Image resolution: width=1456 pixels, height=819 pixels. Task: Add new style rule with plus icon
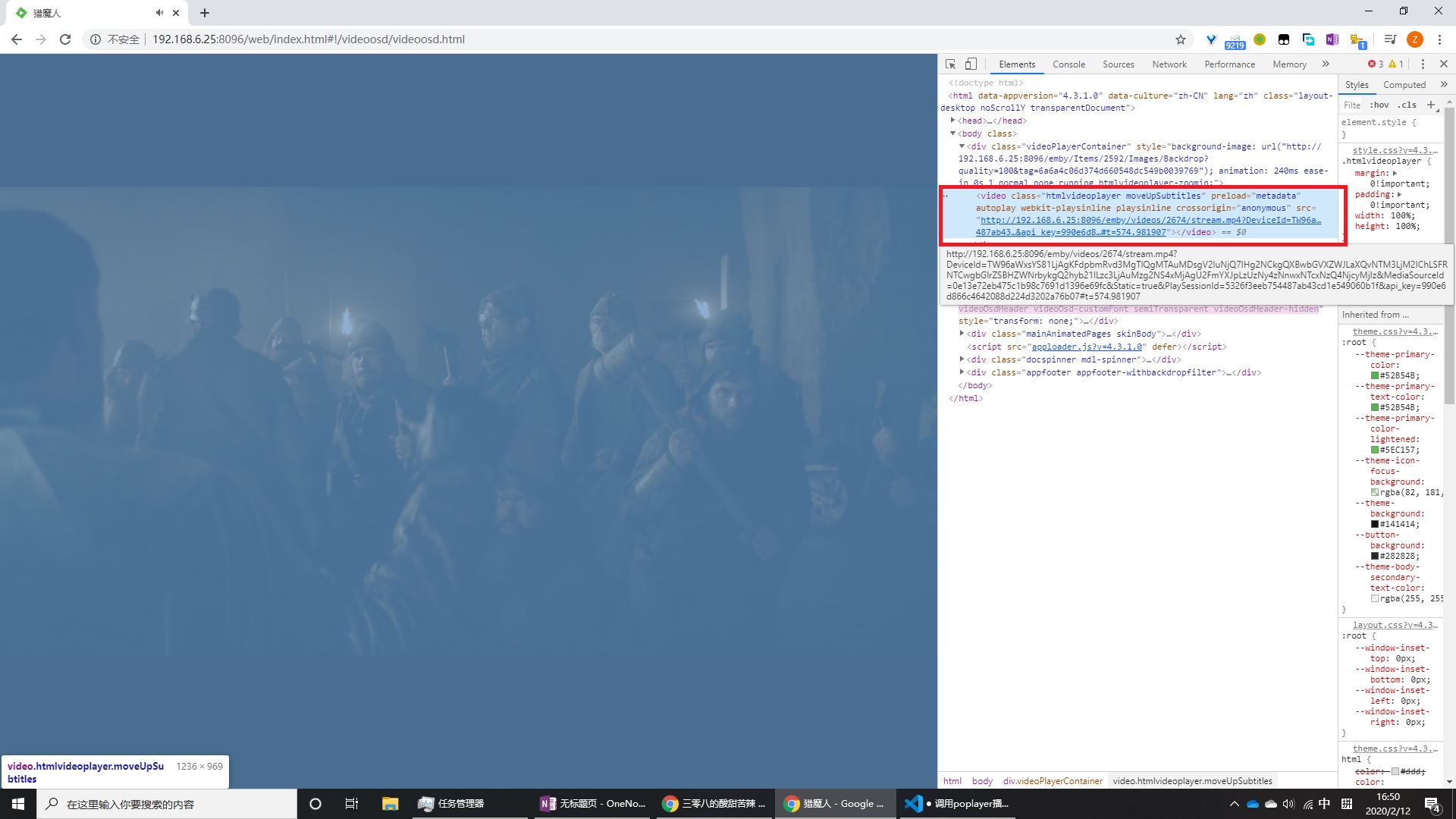[x=1430, y=105]
